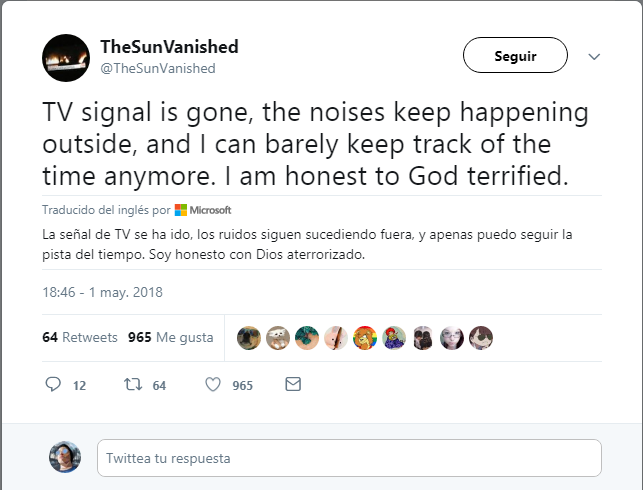The image size is (643, 490).
Task: Open the TheSunVanished display name link
Action: 169,47
